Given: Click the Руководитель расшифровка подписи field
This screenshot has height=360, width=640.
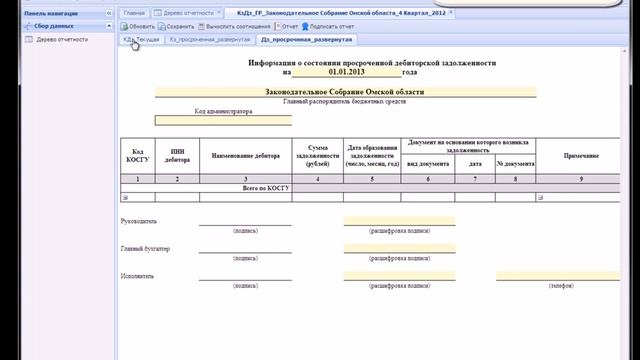Looking at the screenshot, I should [x=400, y=221].
